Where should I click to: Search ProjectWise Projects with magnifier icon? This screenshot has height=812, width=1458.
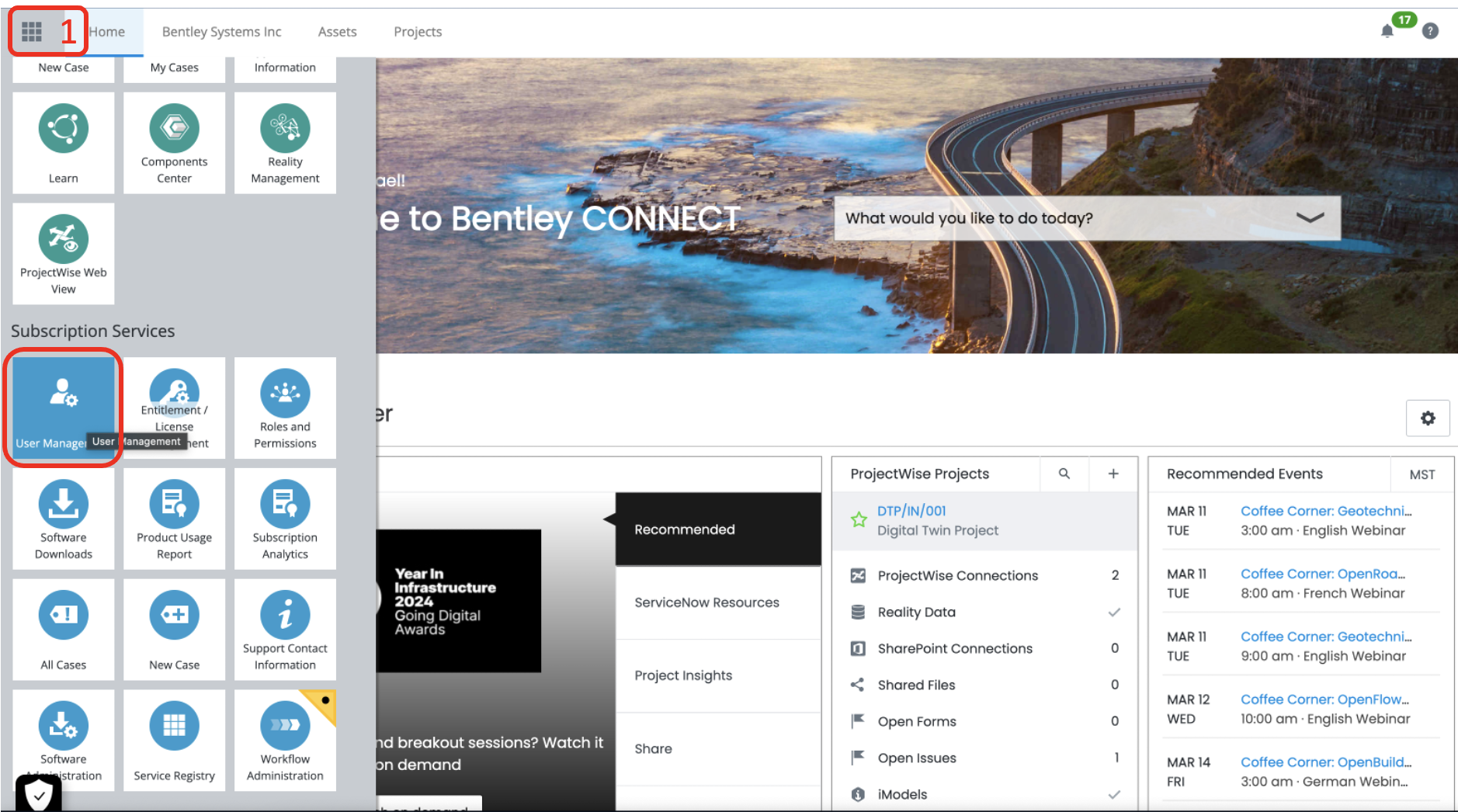tap(1064, 474)
